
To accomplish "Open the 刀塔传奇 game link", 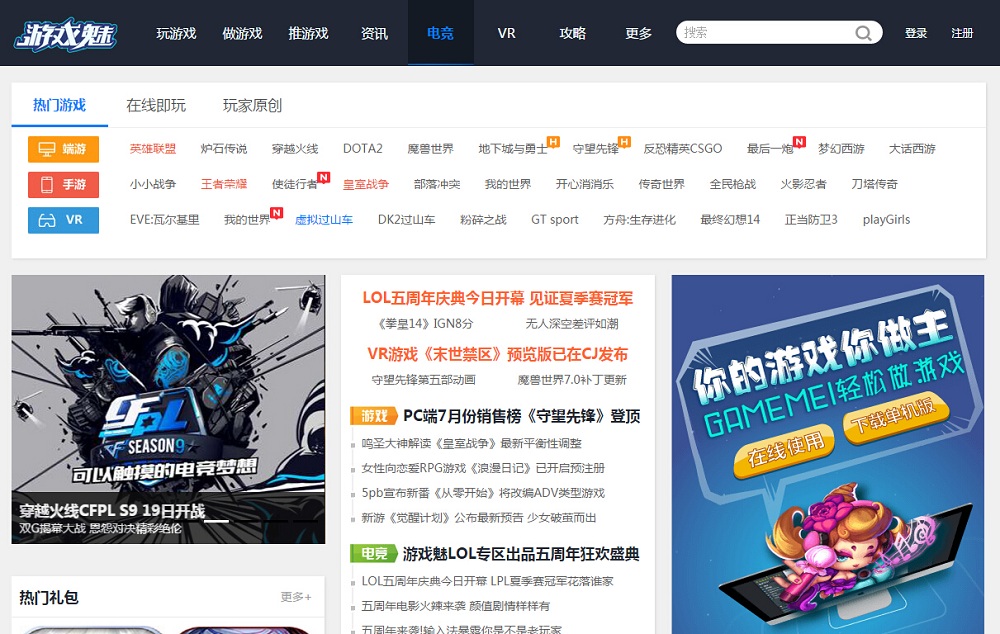I will click(x=874, y=184).
